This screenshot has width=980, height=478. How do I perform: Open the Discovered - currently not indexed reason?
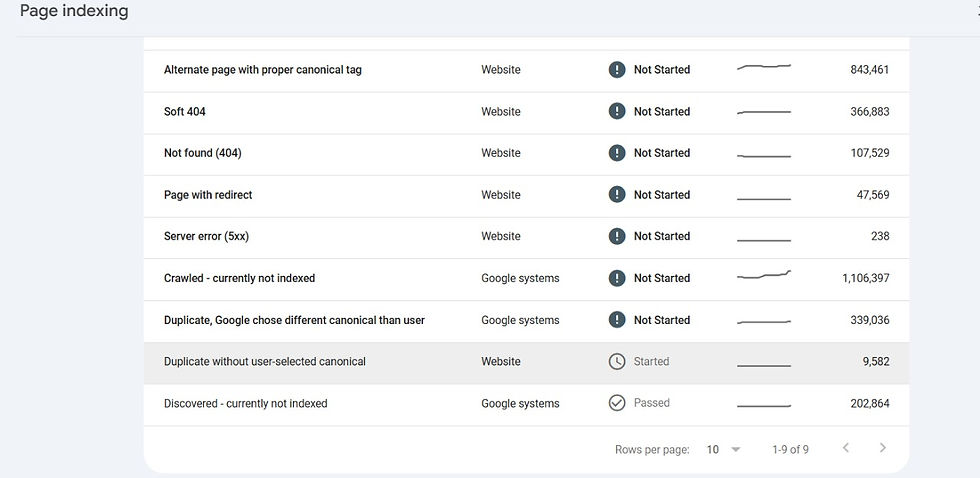pyautogui.click(x=246, y=404)
